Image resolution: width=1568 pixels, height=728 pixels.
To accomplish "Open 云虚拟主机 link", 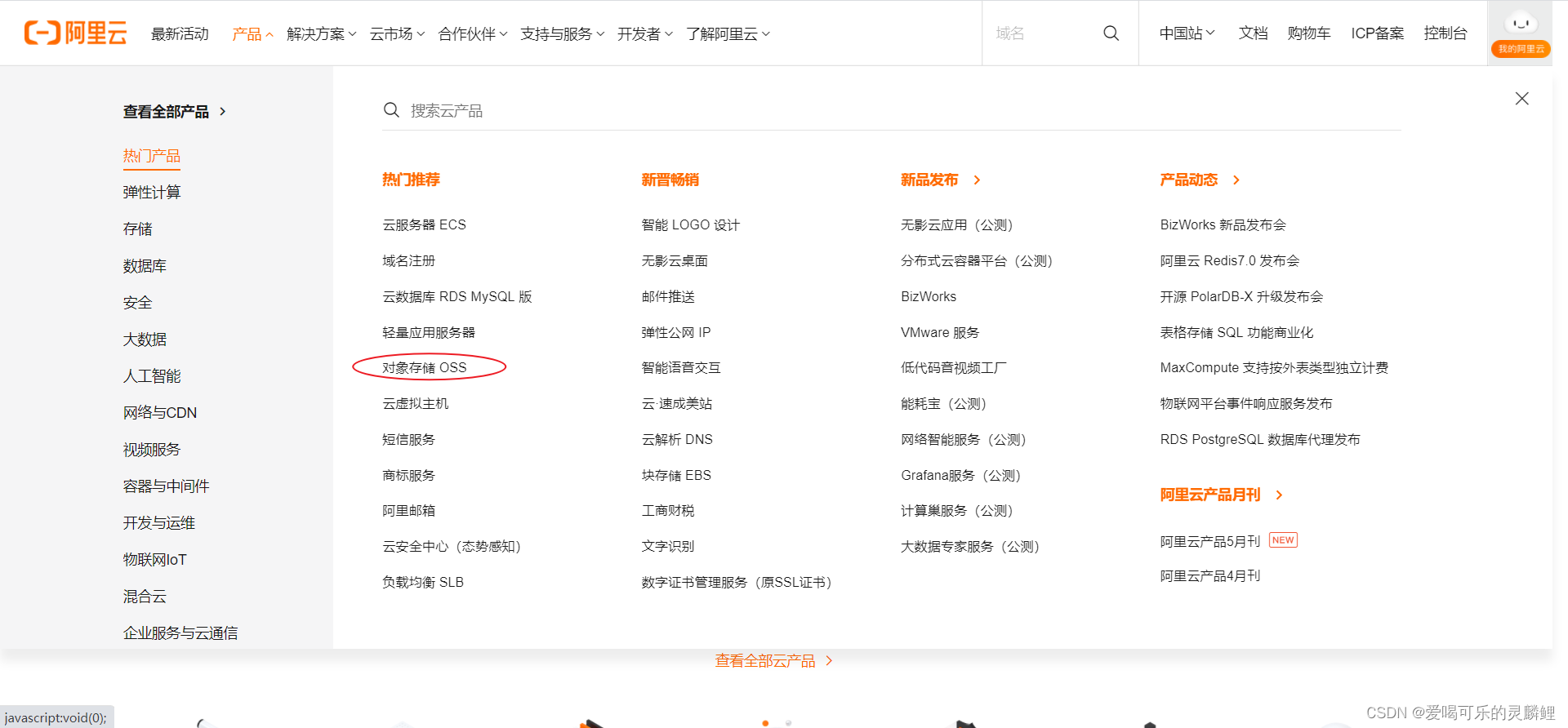I will (x=416, y=404).
